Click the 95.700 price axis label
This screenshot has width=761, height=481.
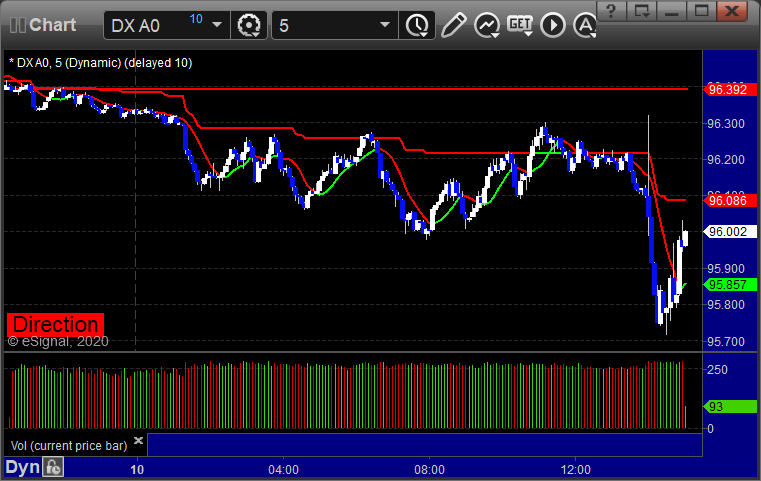(x=726, y=342)
